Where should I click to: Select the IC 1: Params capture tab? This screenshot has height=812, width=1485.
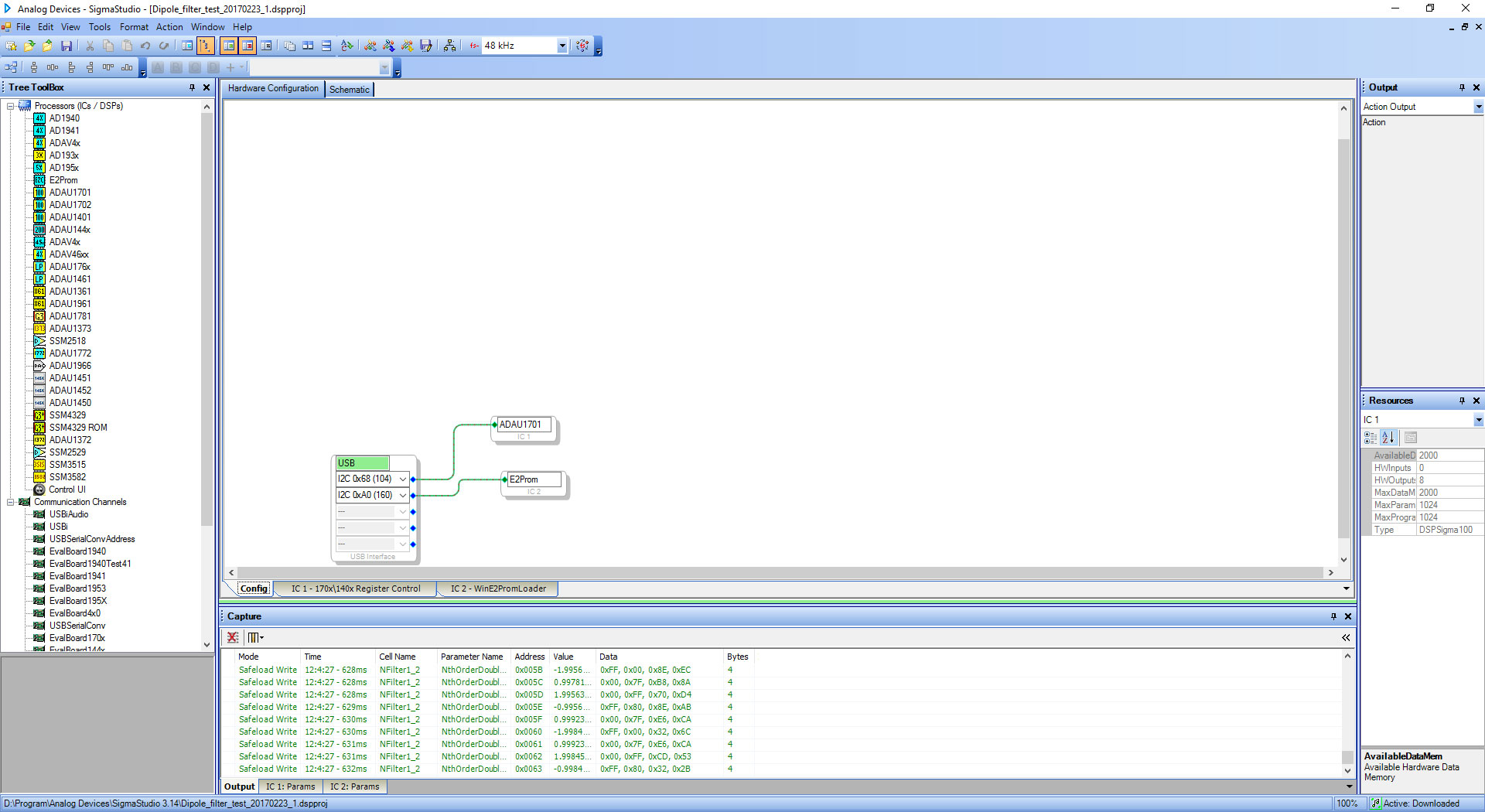[291, 786]
